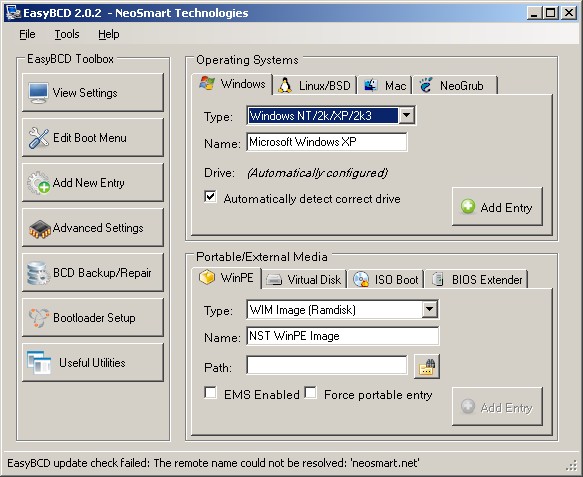The height and width of the screenshot is (477, 583).
Task: Open the Tools menu
Action: (x=67, y=35)
